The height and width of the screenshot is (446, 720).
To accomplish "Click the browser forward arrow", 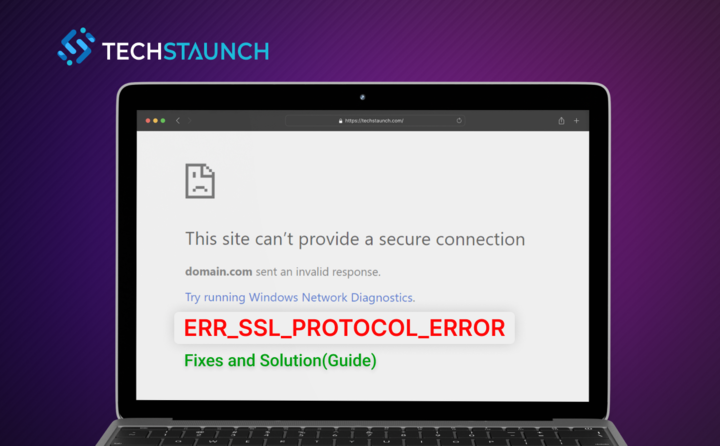I will (x=190, y=120).
